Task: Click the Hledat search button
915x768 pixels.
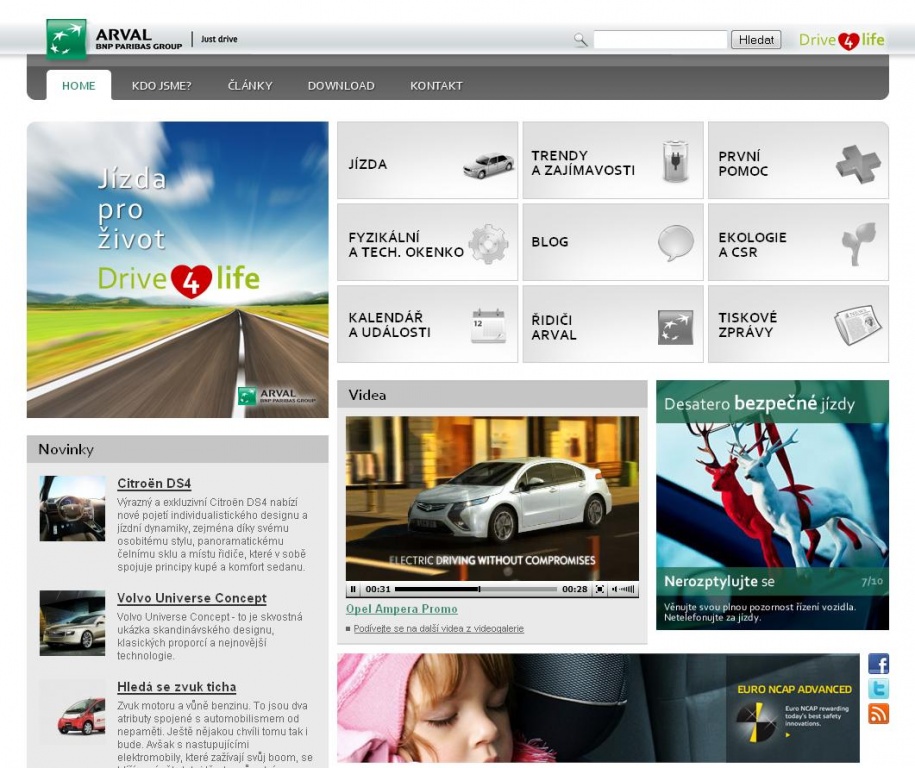Action: (756, 40)
